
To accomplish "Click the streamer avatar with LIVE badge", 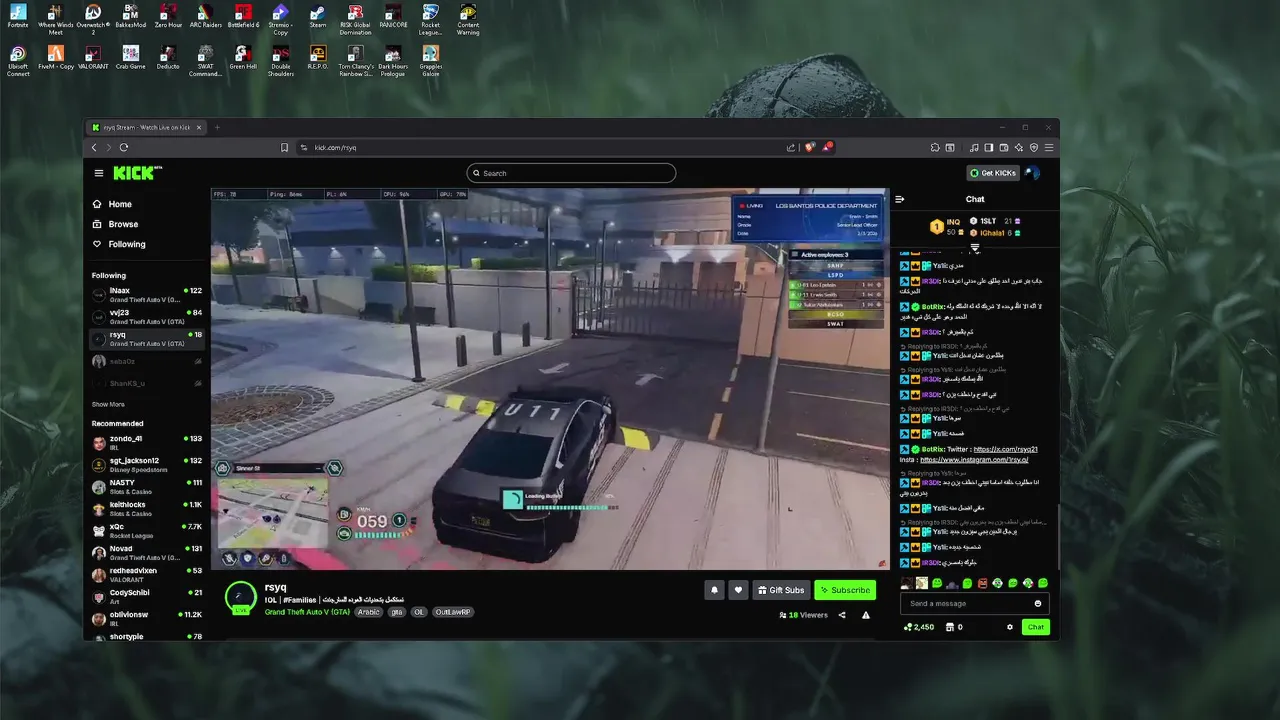I will click(240, 598).
